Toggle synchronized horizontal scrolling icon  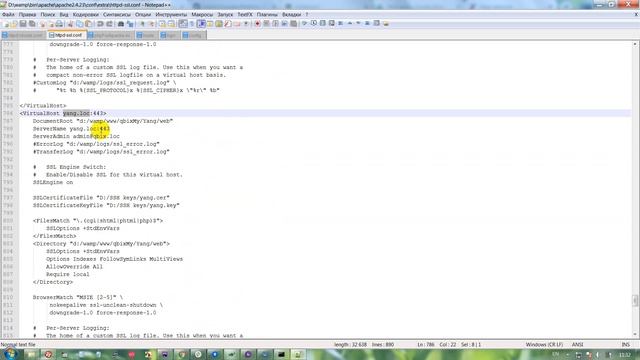[x=171, y=24]
